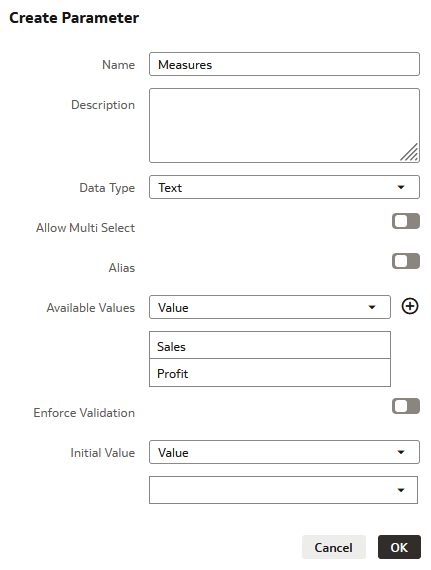Click the Initial Value dropdown arrow icon
This screenshot has height=570, width=431.
401,453
